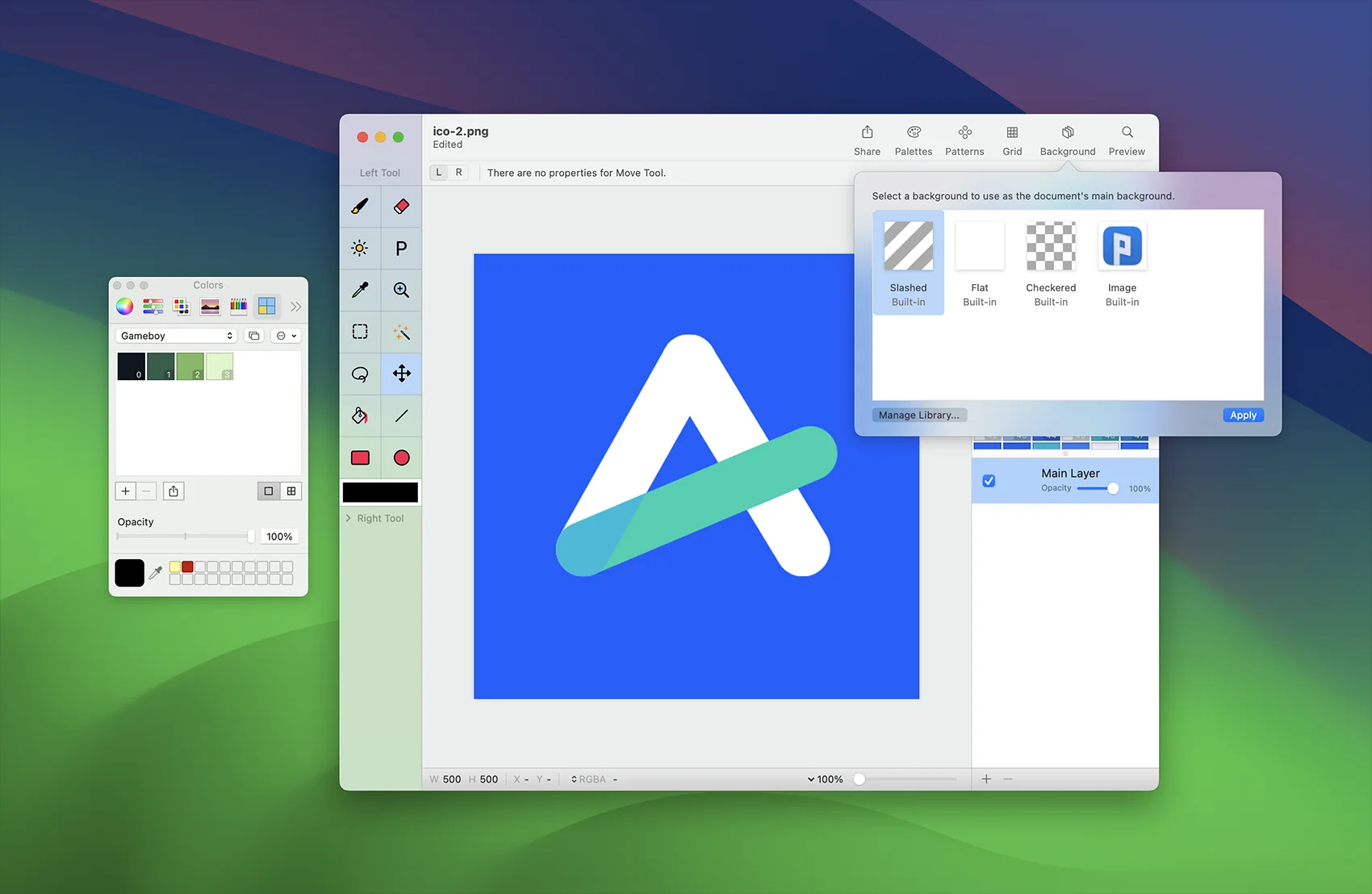Viewport: 1372px width, 894px height.
Task: Click the Apply button
Action: [x=1243, y=415]
